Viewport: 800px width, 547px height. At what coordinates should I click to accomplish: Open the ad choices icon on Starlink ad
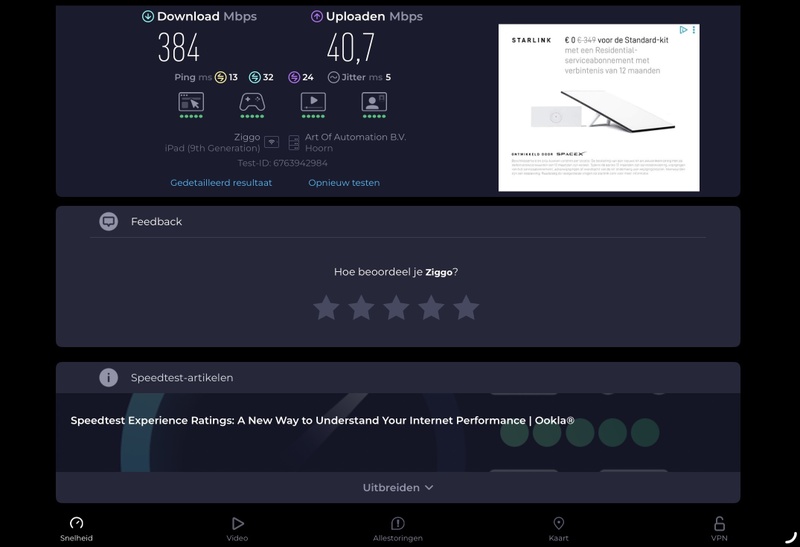point(684,30)
